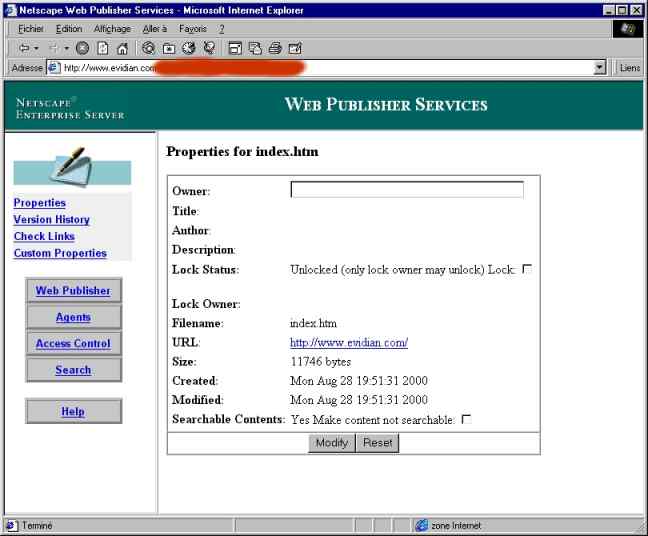648x536 pixels.
Task: Click the 'Terminé' status bar text
Action: click(37, 526)
